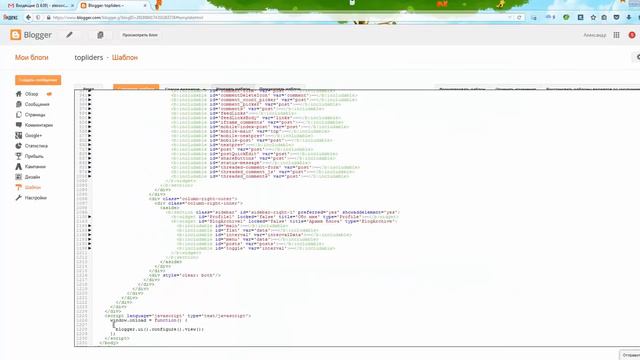
Task: Click the window.onload function code line
Action: pos(149,320)
